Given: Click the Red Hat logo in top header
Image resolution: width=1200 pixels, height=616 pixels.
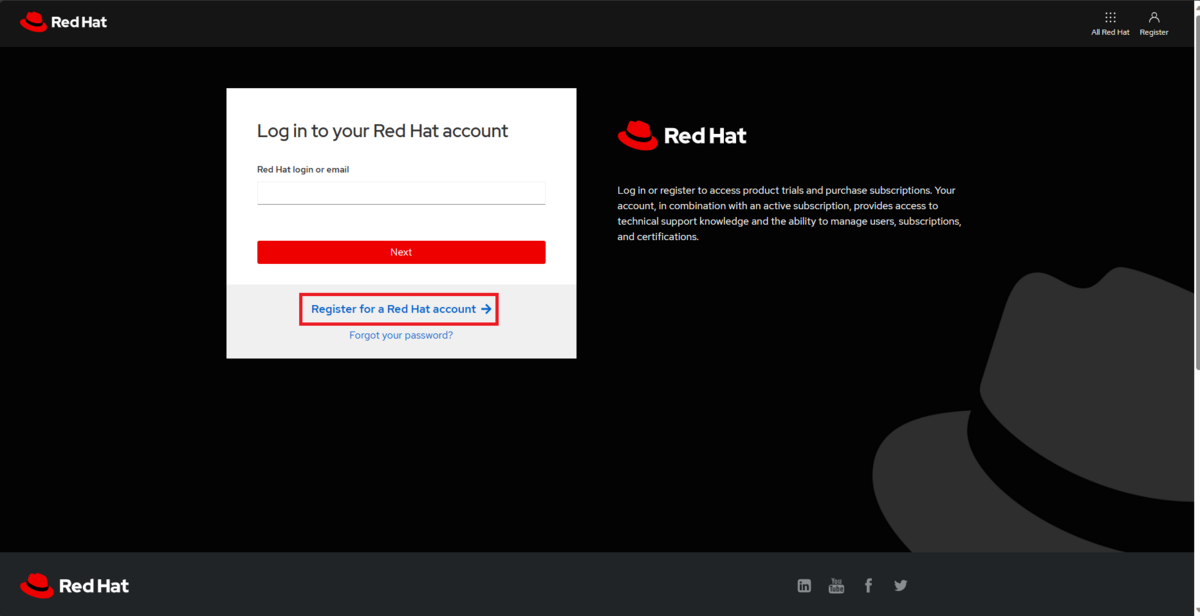Looking at the screenshot, I should coord(63,22).
